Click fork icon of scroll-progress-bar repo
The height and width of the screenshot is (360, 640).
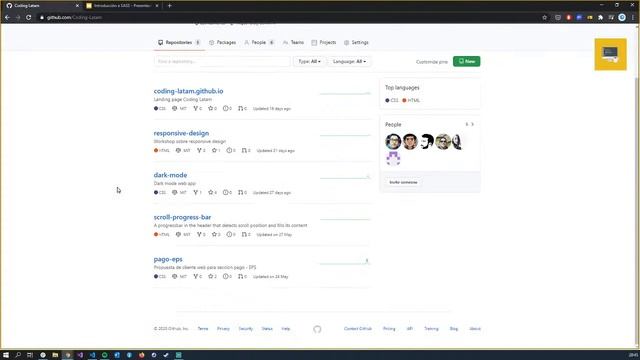pyautogui.click(x=199, y=234)
